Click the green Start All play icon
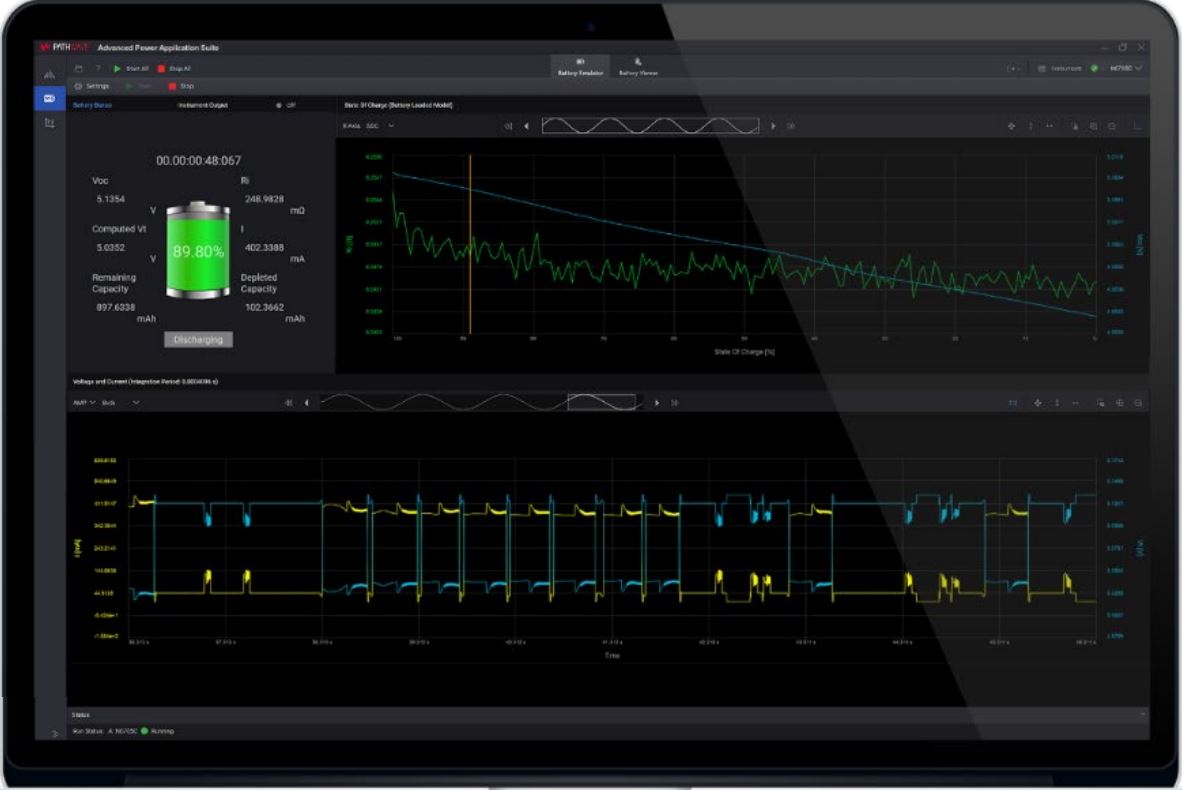1182x790 pixels. click(x=117, y=69)
